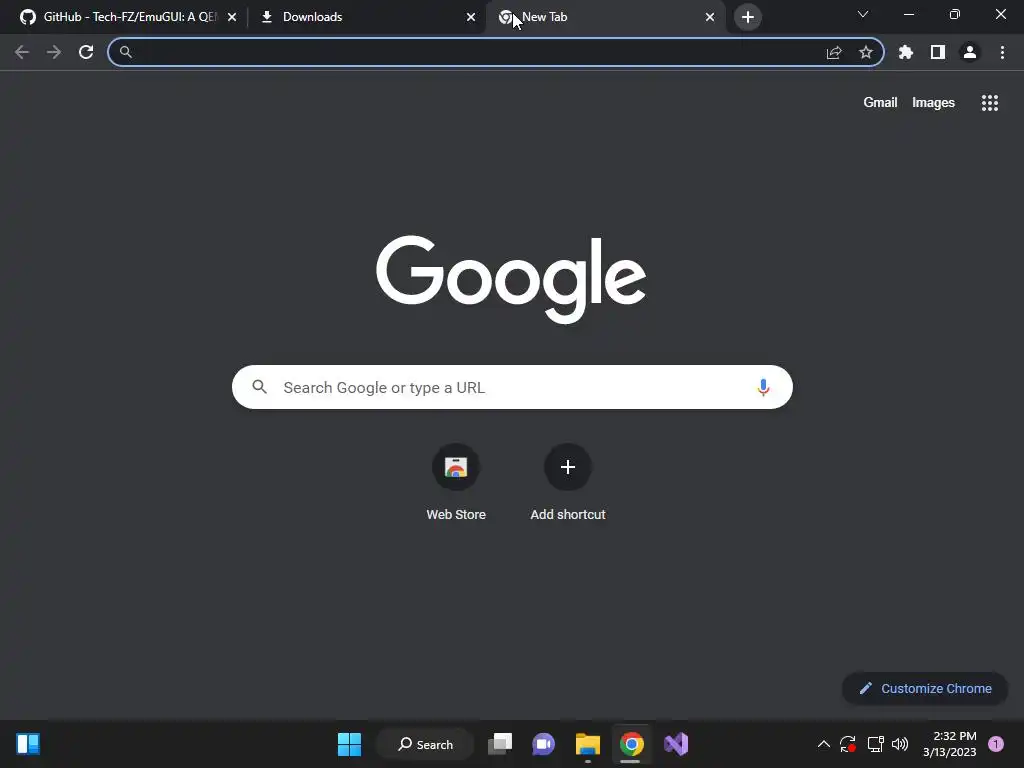Click the search magnifier in Google box
The image size is (1024, 768).
pos(259,387)
